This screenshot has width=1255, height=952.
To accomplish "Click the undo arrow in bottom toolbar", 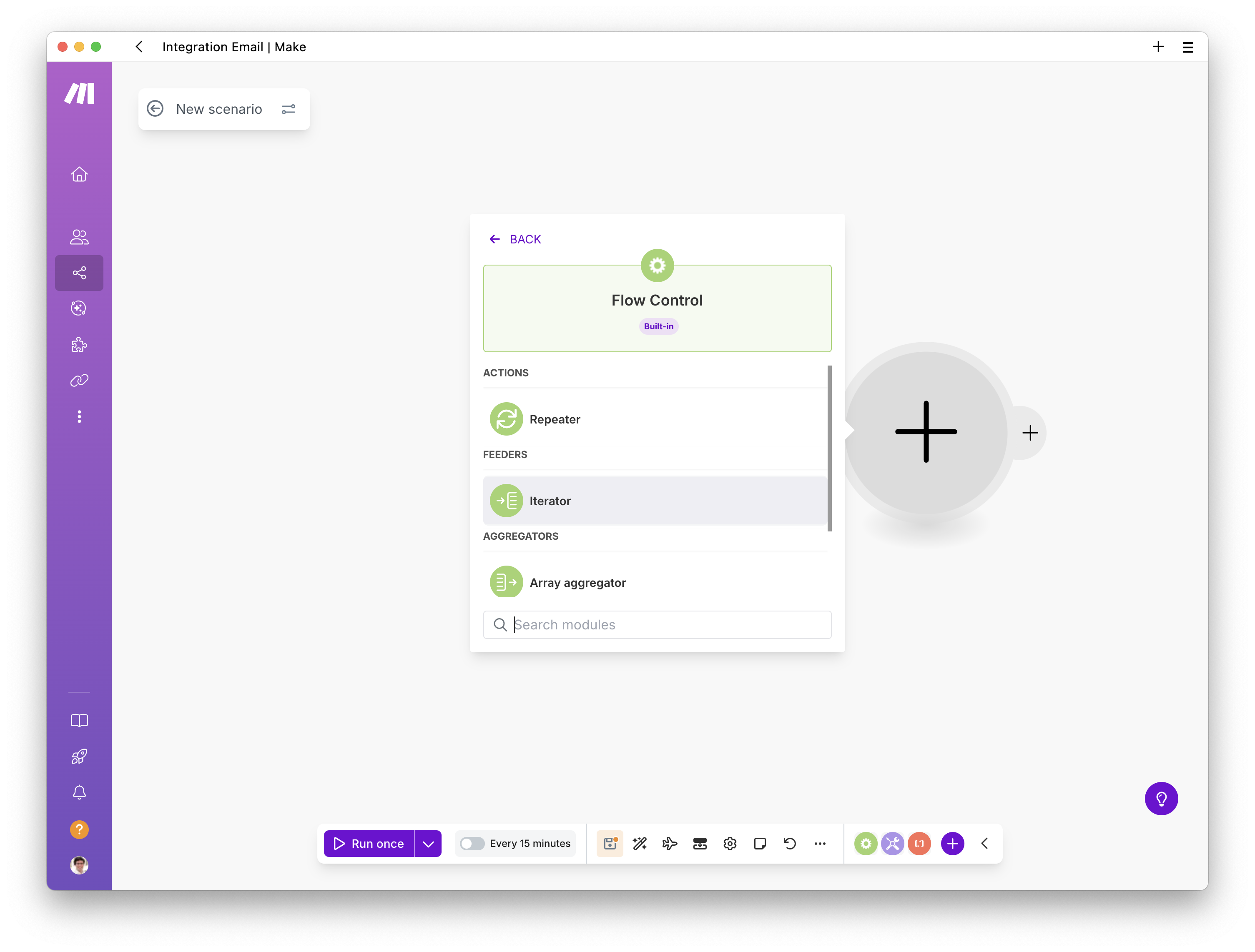I will point(790,844).
